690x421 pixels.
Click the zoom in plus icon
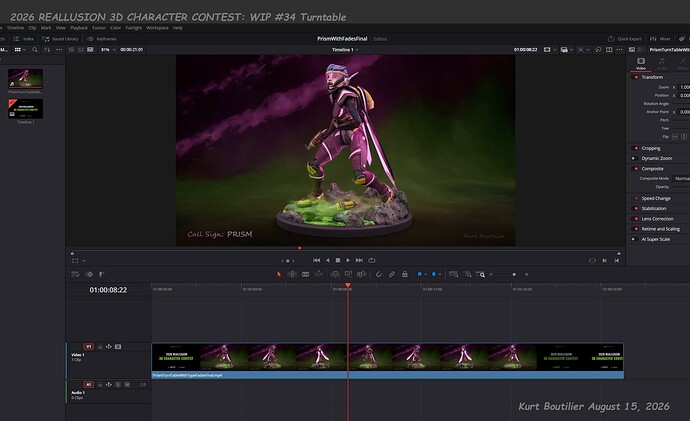(527, 275)
